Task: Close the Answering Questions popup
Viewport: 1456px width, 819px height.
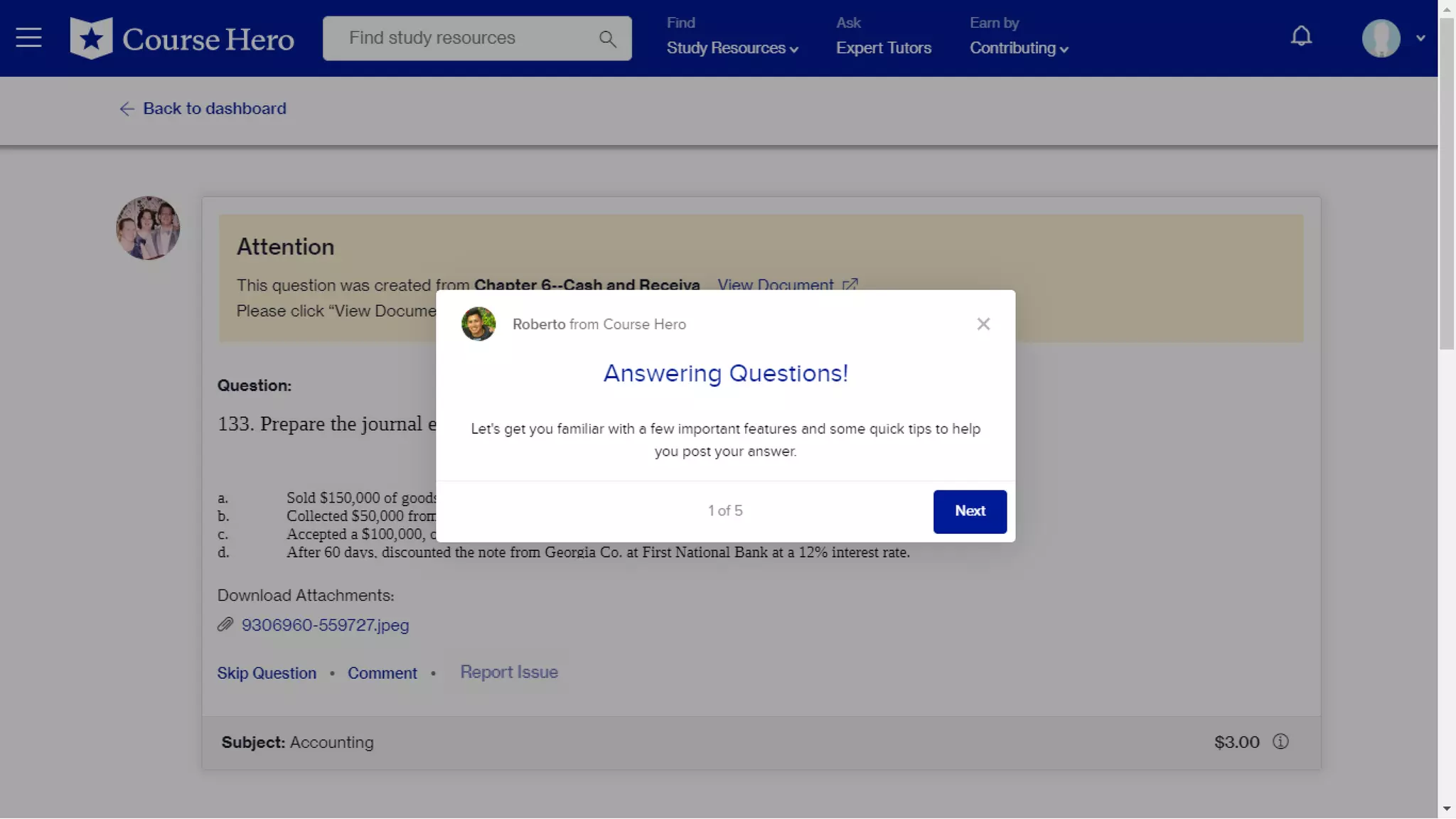Action: 983,324
